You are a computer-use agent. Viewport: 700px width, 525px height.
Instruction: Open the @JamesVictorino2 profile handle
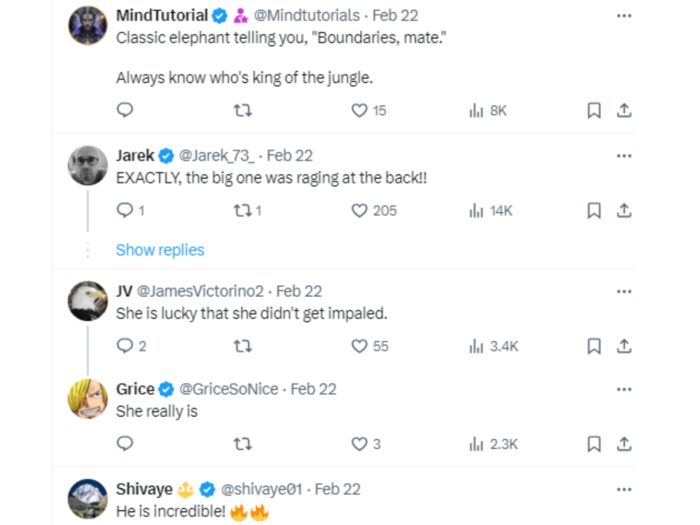click(200, 291)
